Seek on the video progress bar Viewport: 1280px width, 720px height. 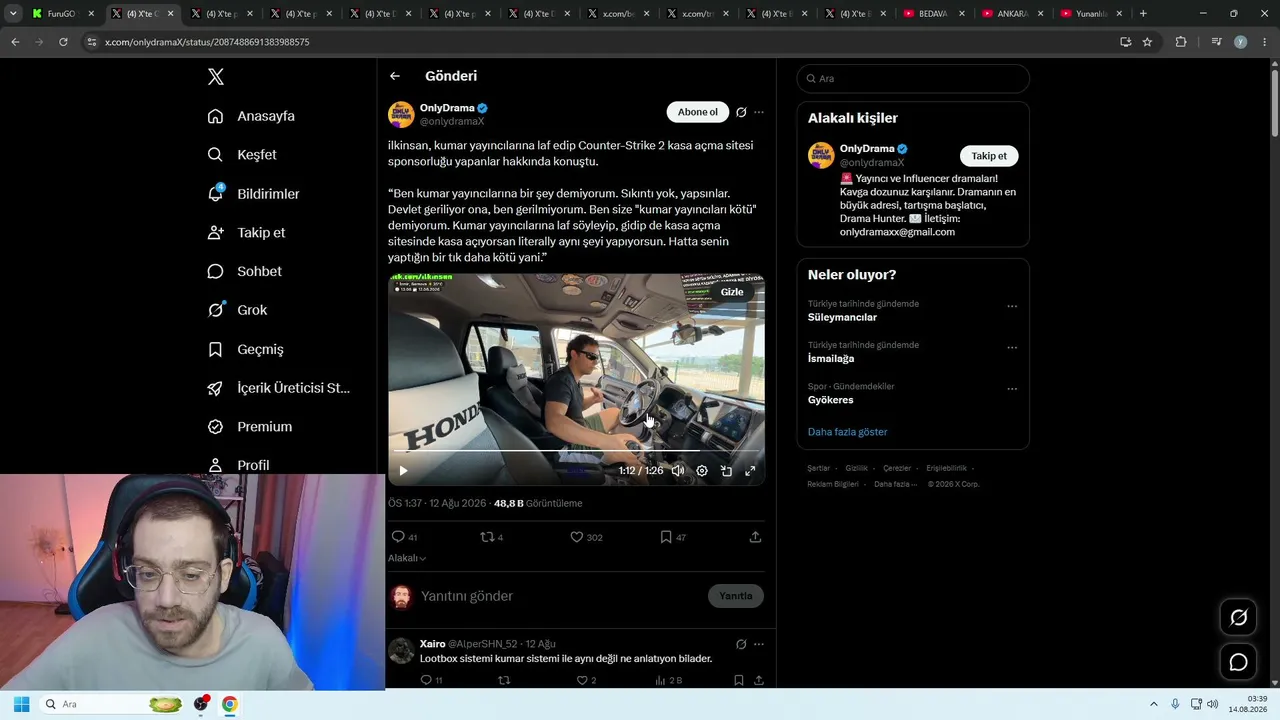[576, 451]
